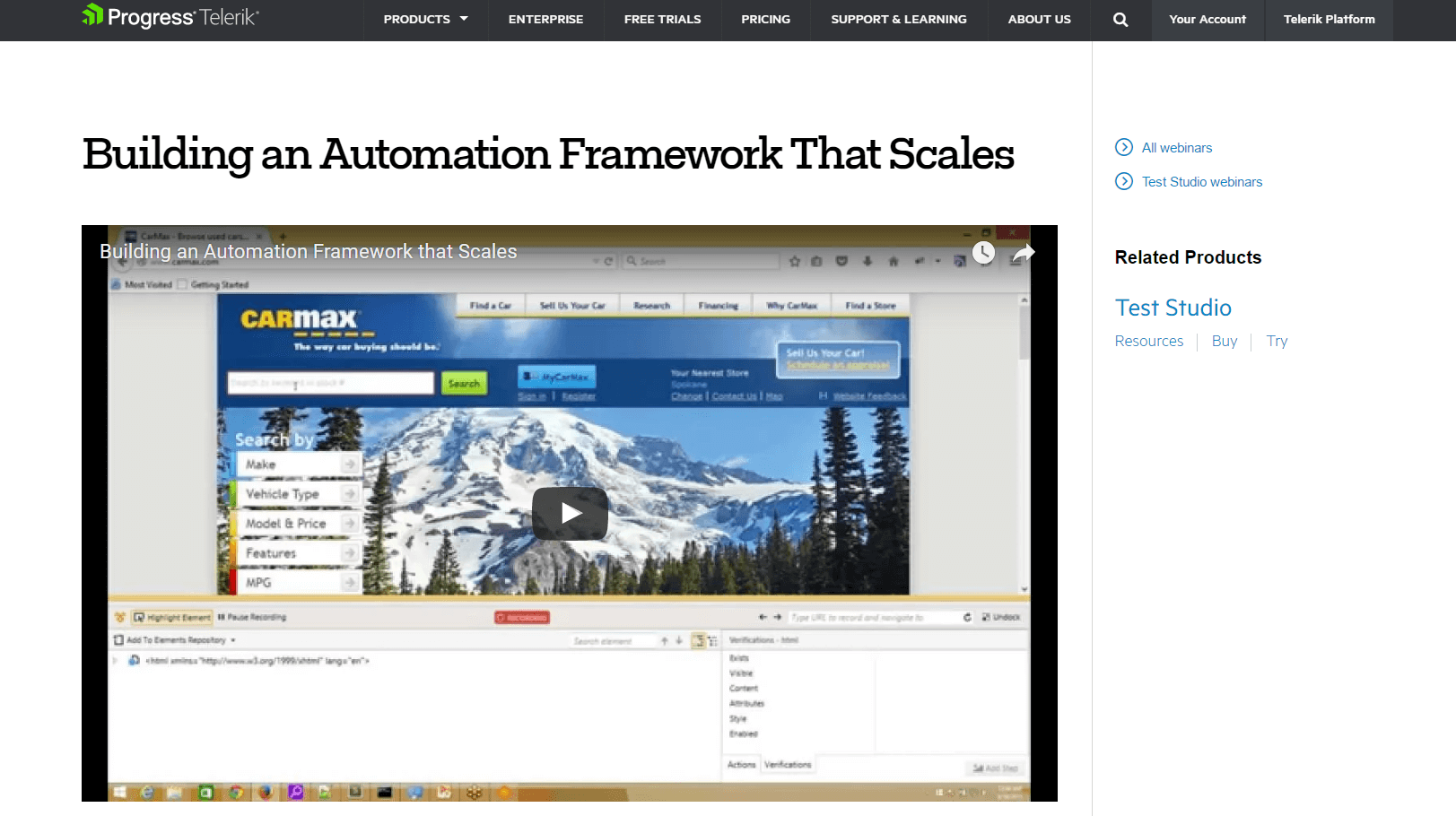Open the Enterprise menu item
1456x816 pixels.
pyautogui.click(x=545, y=19)
